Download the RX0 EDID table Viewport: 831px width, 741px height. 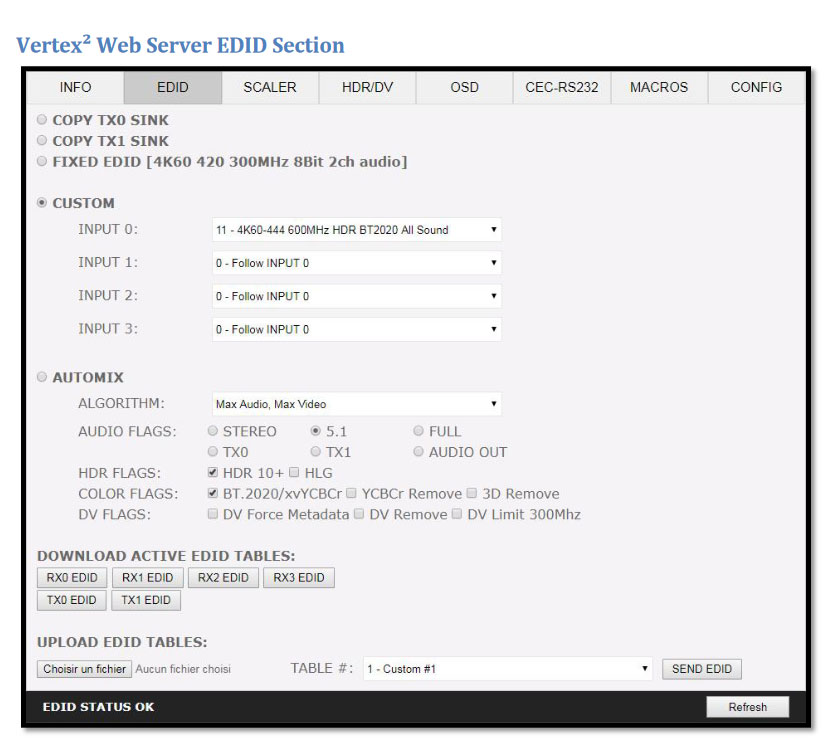(x=71, y=577)
